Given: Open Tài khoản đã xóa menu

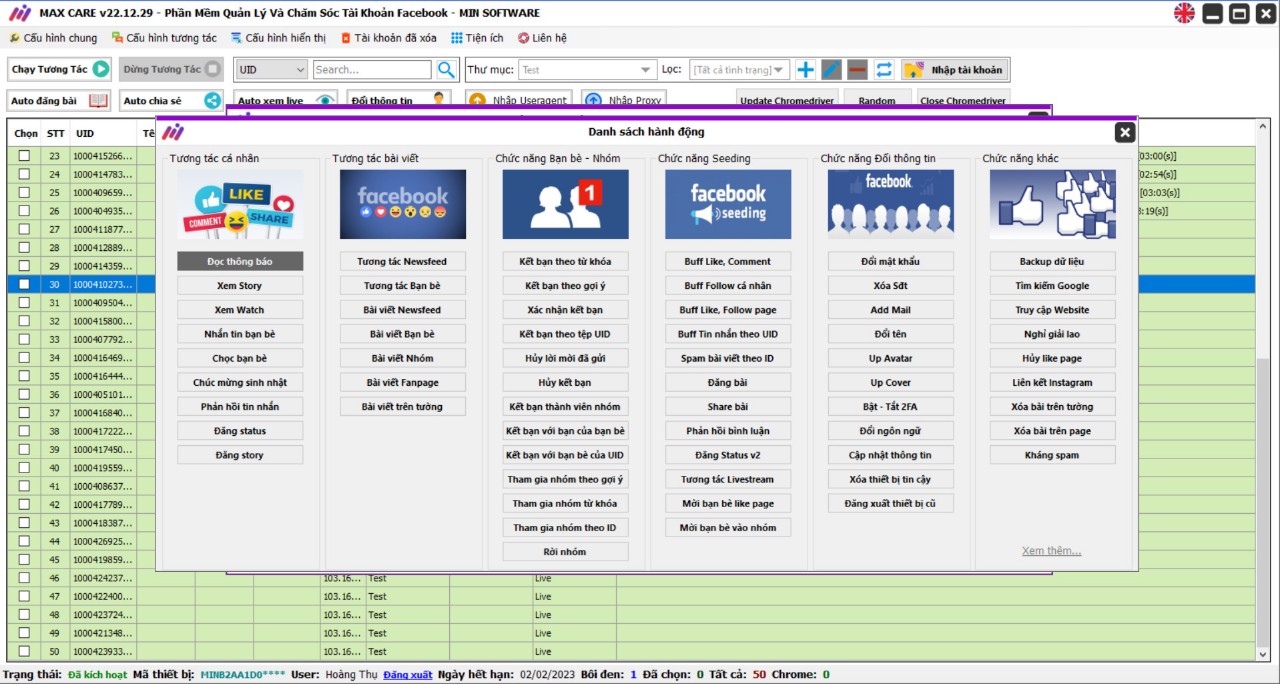Looking at the screenshot, I should click(x=389, y=38).
